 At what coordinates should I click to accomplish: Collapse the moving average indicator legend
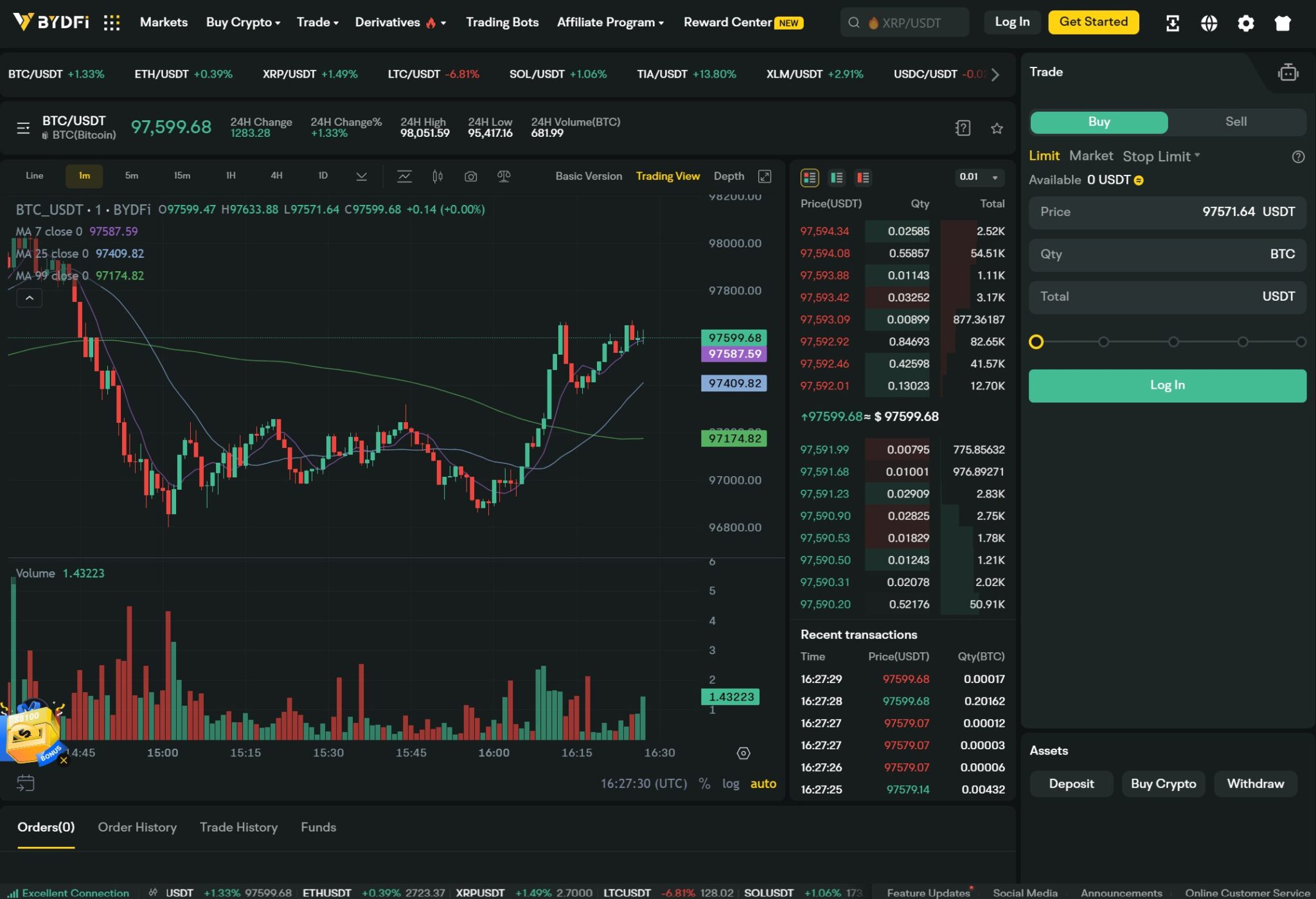tap(30, 298)
